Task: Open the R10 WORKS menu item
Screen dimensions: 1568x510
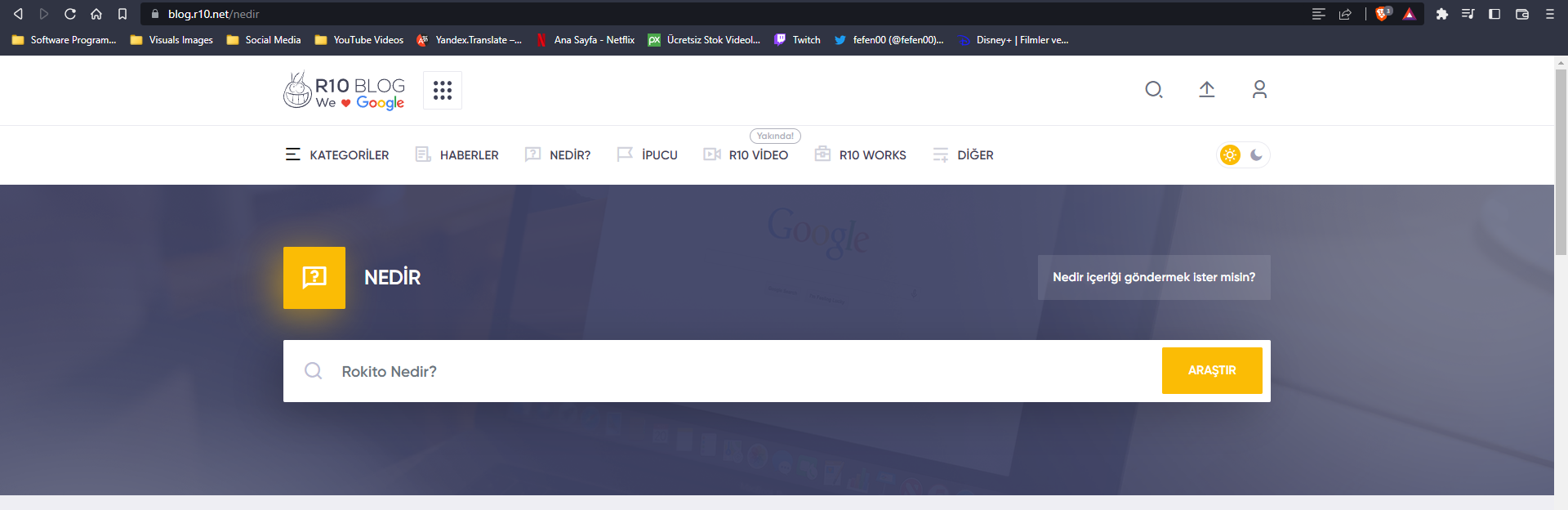Action: [x=860, y=154]
